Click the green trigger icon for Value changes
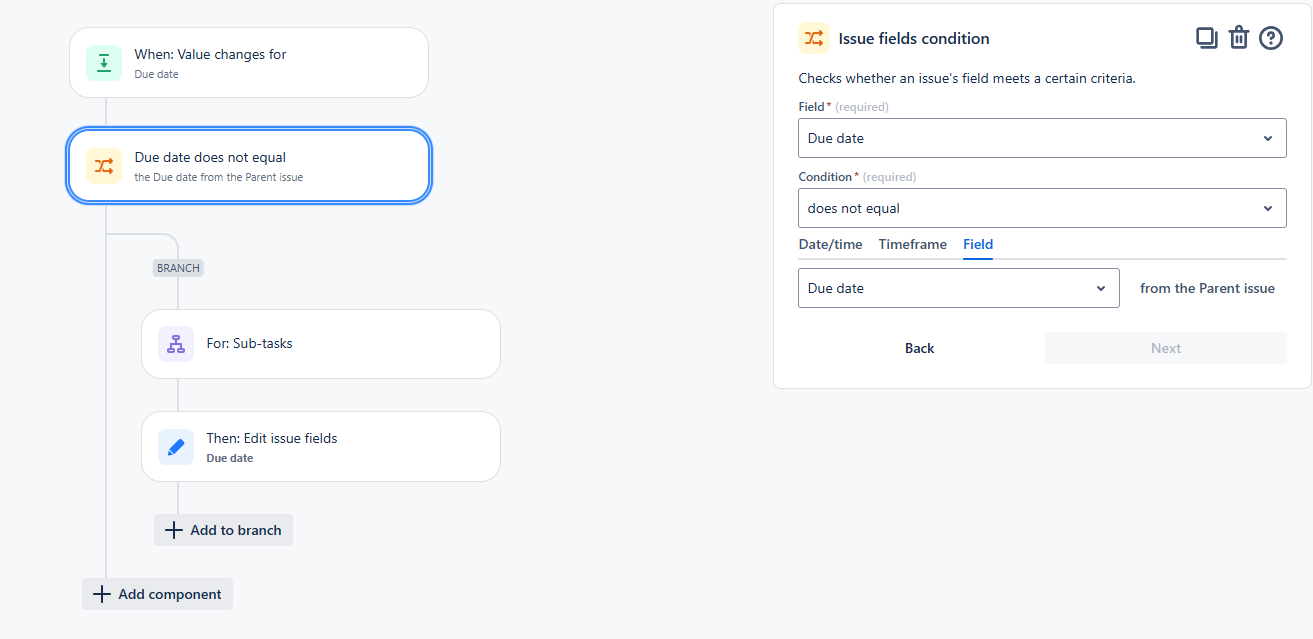This screenshot has width=1313, height=639. tap(104, 62)
